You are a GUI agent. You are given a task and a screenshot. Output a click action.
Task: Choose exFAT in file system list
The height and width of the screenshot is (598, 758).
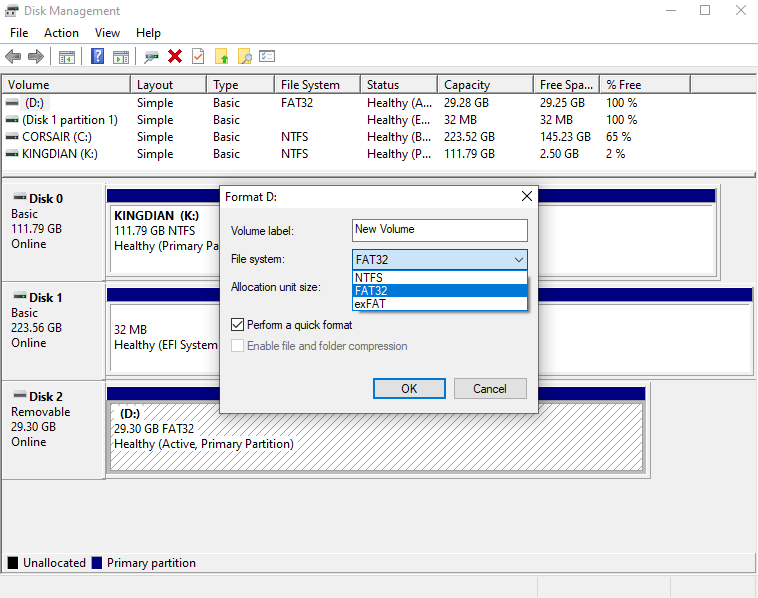pyautogui.click(x=440, y=304)
